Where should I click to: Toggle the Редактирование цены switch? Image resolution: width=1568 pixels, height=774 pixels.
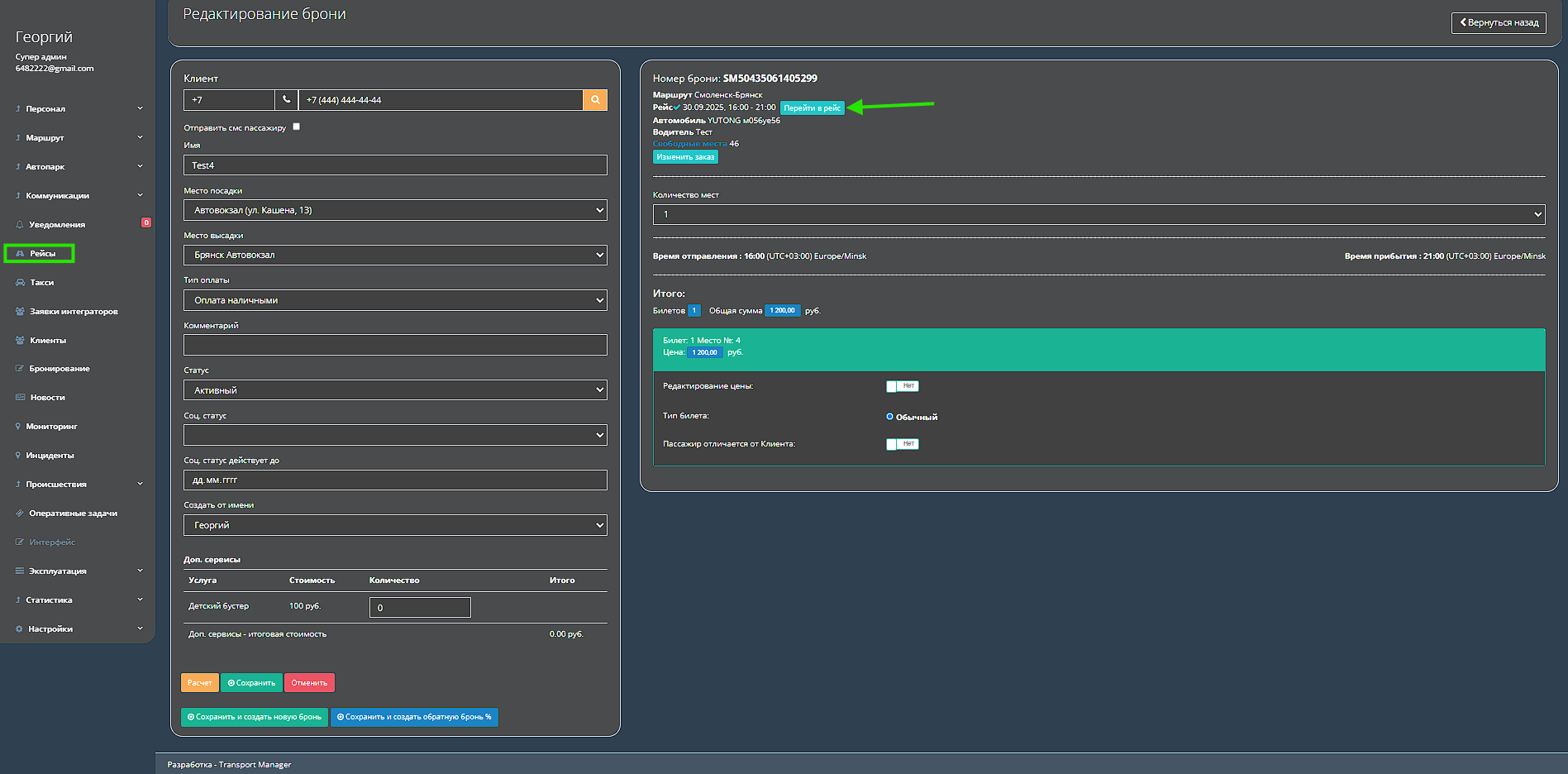tap(902, 386)
